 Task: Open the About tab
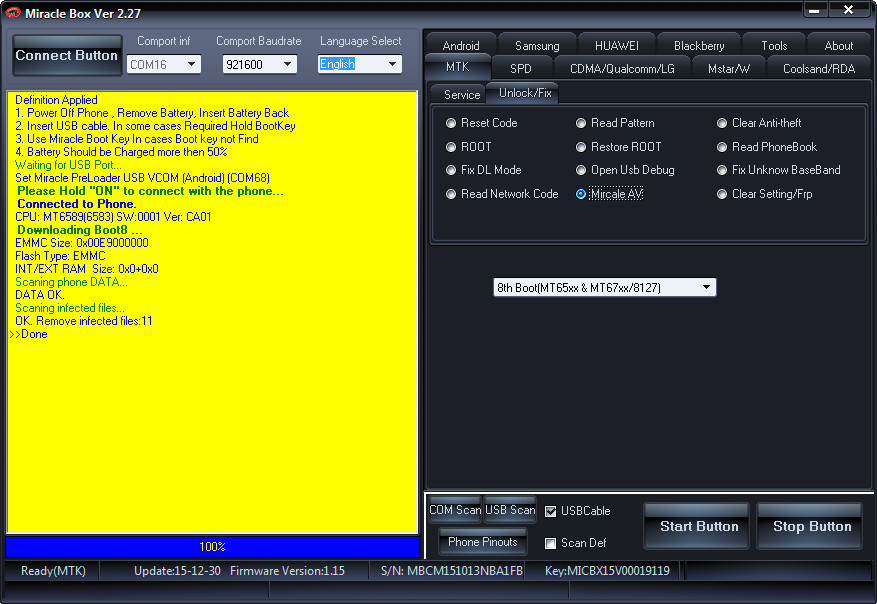tap(838, 45)
